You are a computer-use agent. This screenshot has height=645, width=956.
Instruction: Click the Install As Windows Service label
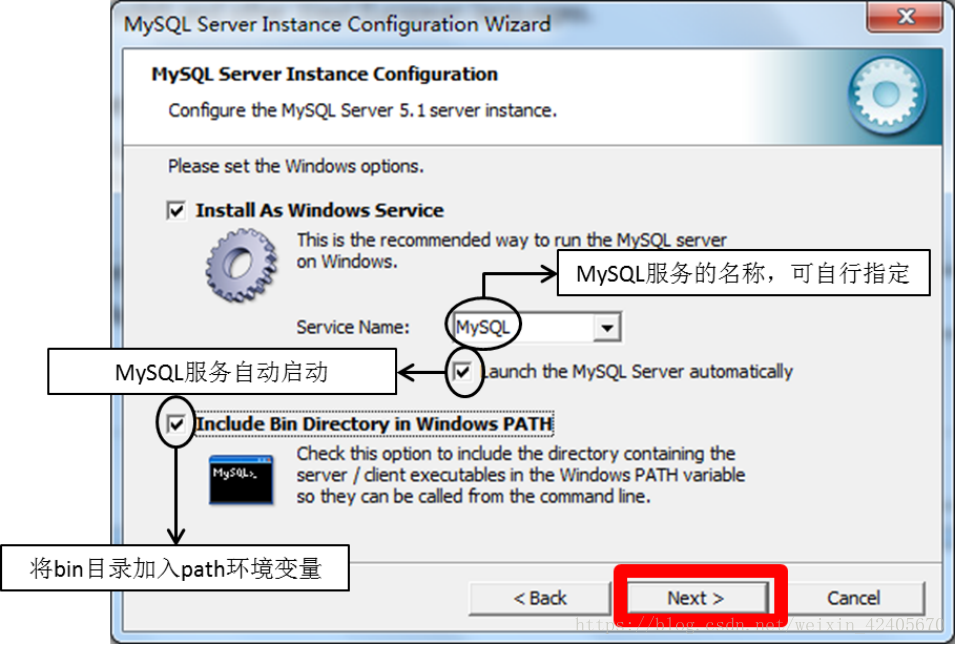coord(319,210)
